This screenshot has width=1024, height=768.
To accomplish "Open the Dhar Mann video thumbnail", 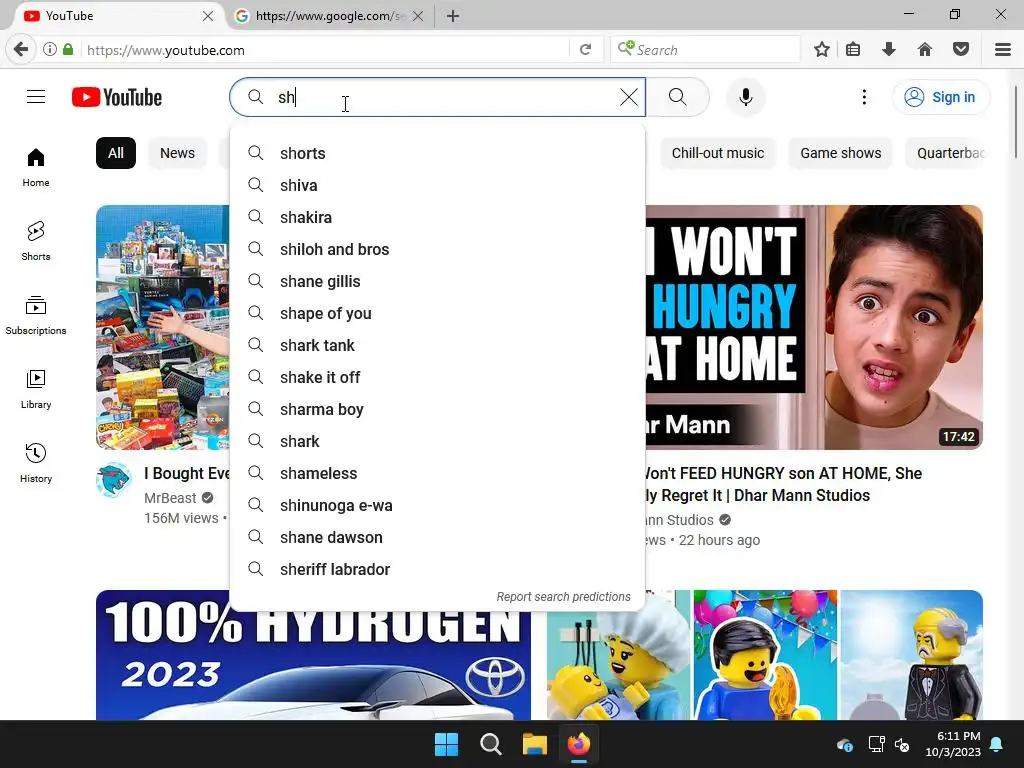I will (x=814, y=327).
